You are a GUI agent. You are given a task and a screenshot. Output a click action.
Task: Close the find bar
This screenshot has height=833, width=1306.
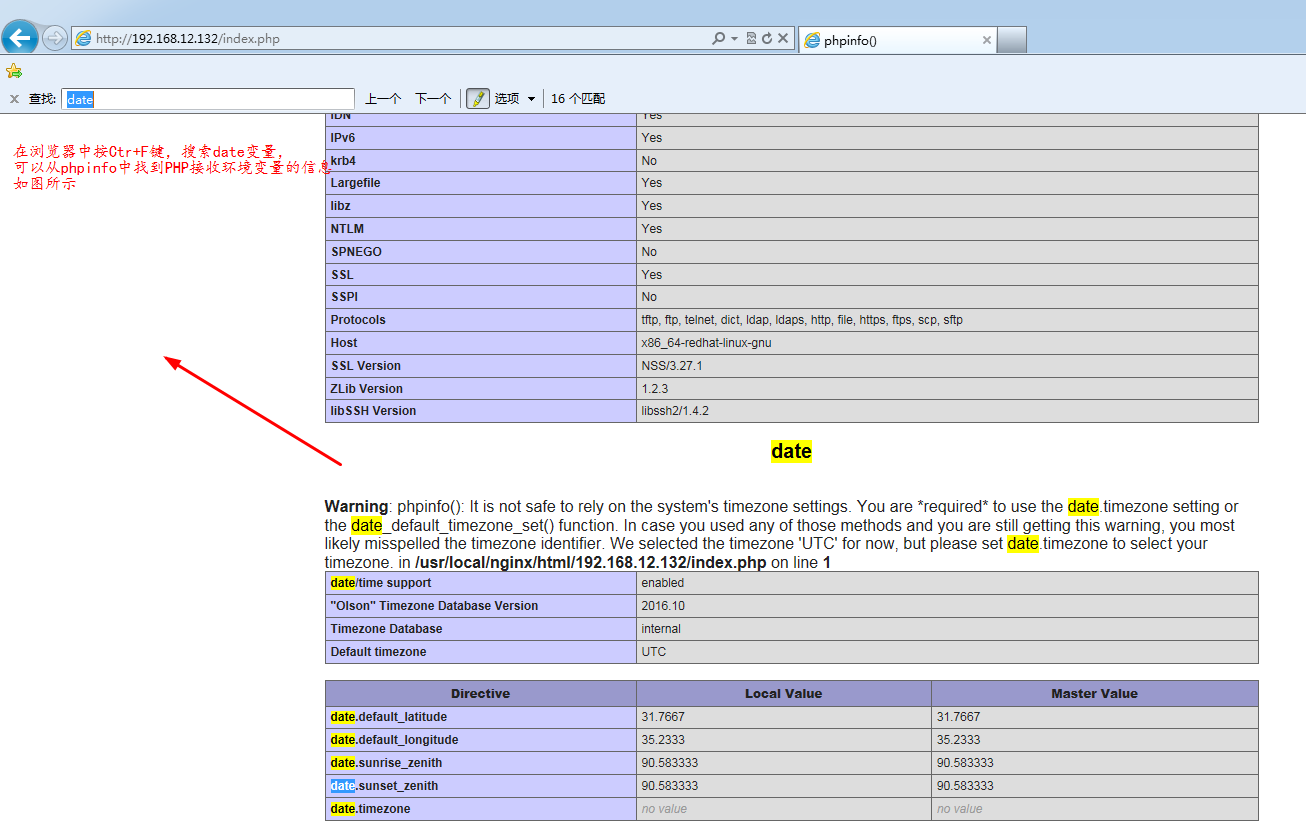[14, 99]
